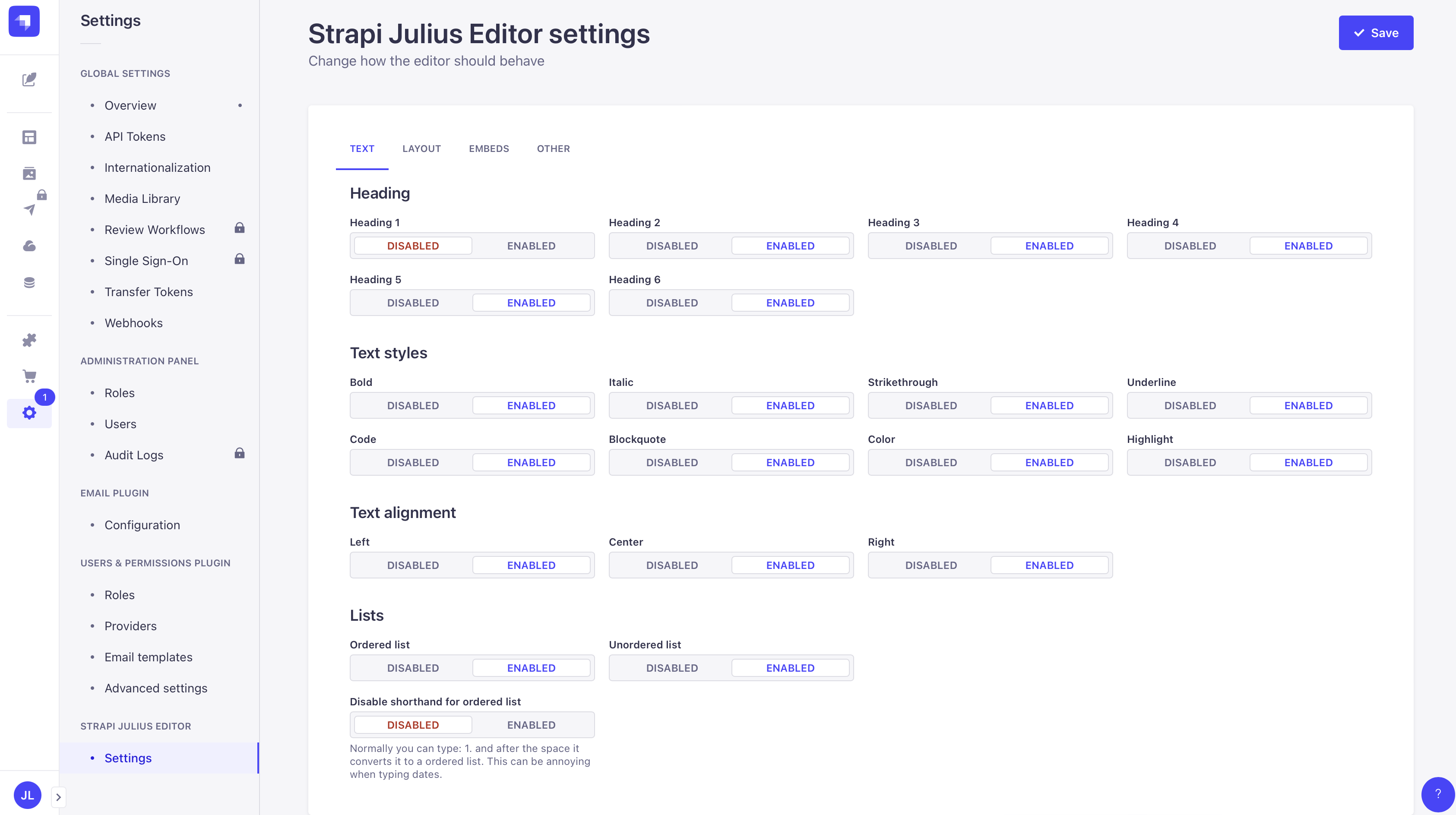Disable the Highlight text style
Screen dimensions: 1456x815
tap(1190, 462)
